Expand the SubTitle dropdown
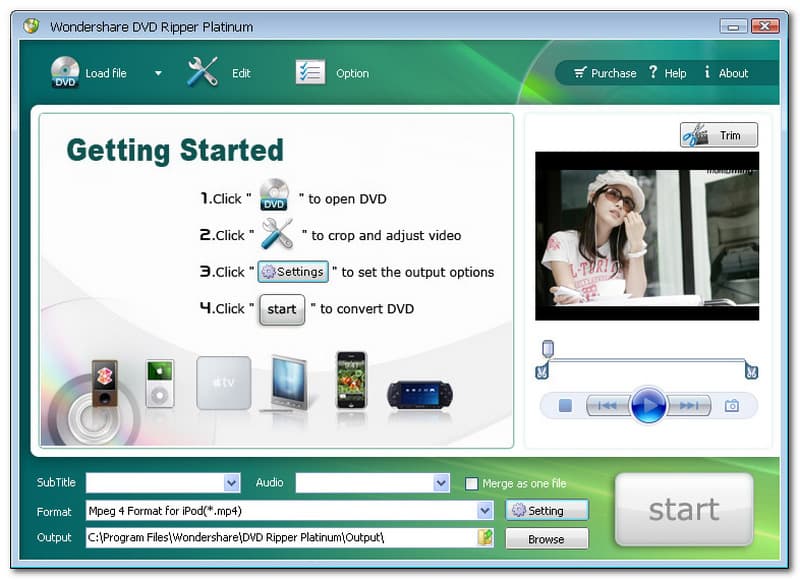 click(231, 483)
